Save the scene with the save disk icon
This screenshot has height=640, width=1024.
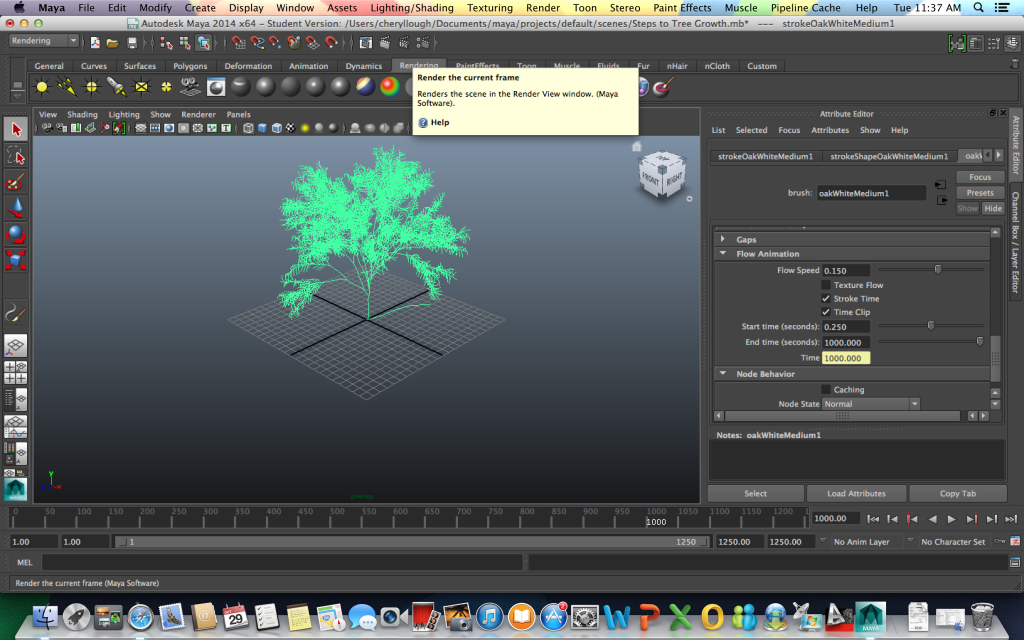pos(132,42)
